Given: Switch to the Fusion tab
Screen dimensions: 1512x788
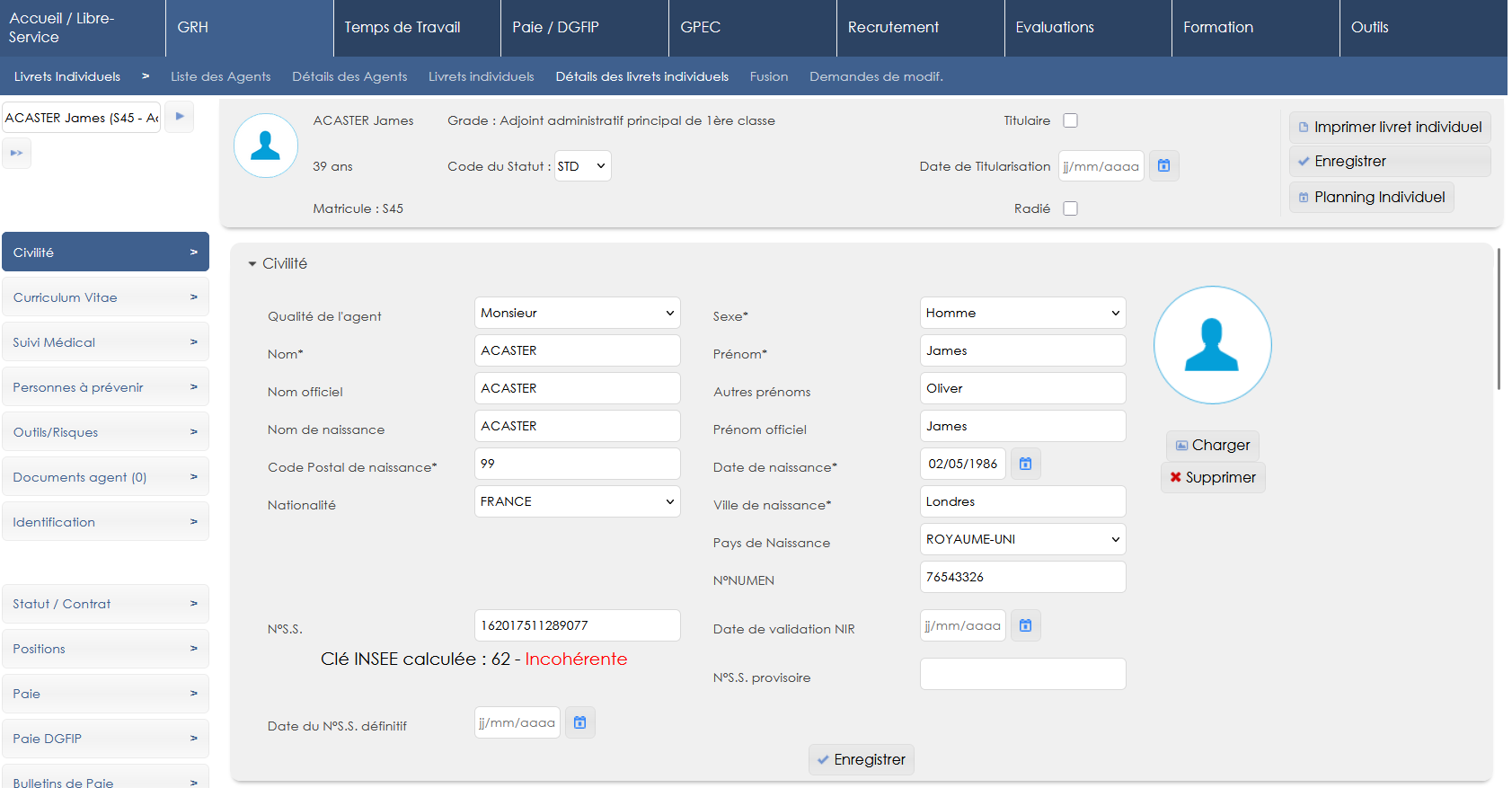Looking at the screenshot, I should tap(769, 76).
